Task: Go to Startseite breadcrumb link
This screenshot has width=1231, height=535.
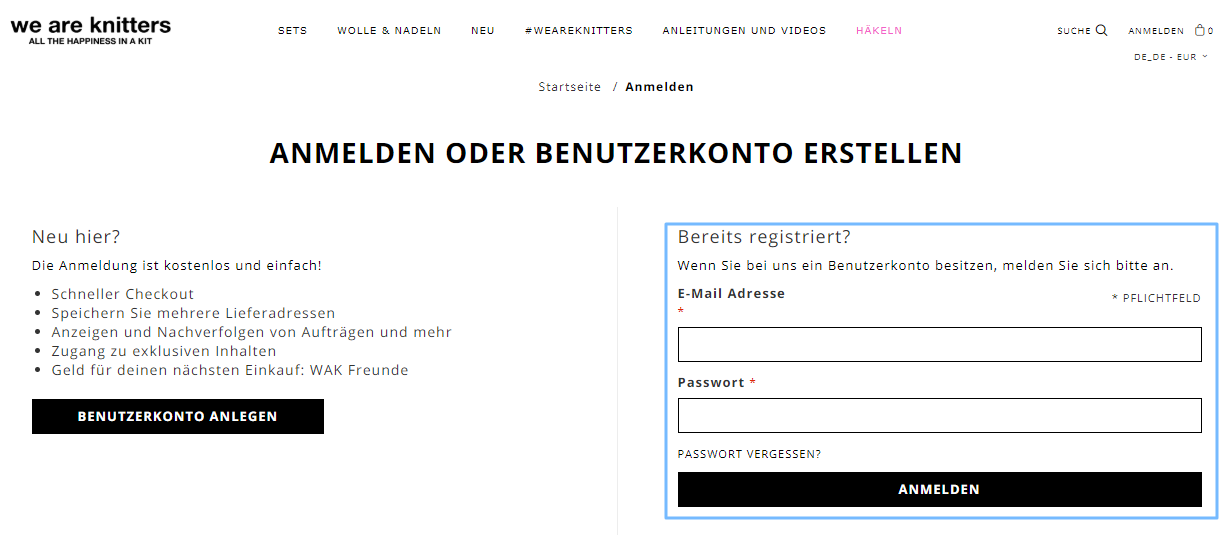Action: 570,87
